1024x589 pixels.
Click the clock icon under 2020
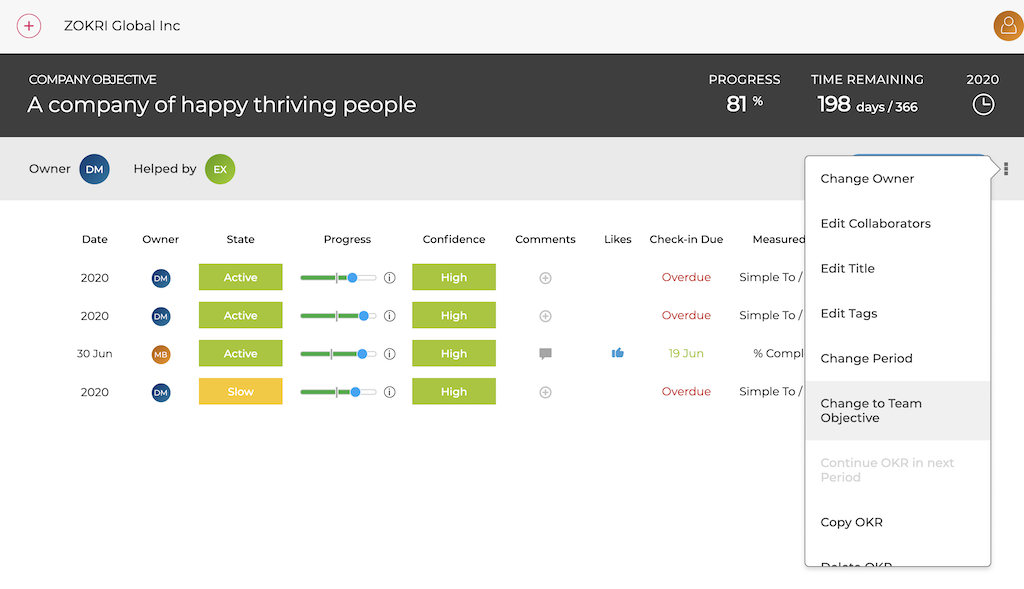[x=983, y=105]
